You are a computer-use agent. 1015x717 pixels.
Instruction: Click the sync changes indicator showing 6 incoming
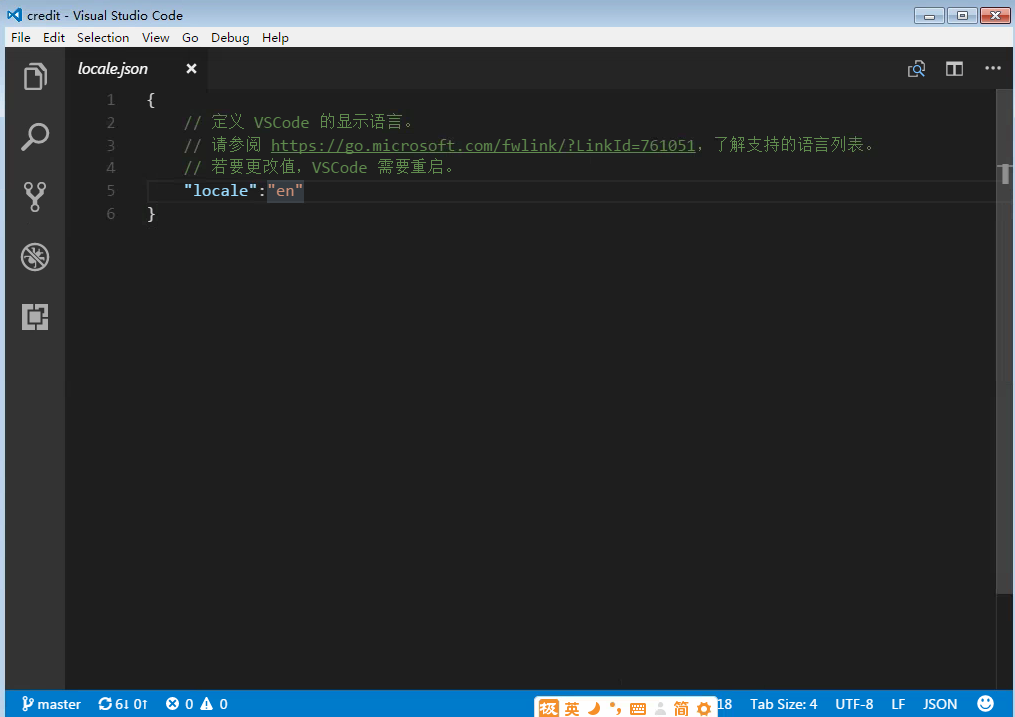[123, 703]
